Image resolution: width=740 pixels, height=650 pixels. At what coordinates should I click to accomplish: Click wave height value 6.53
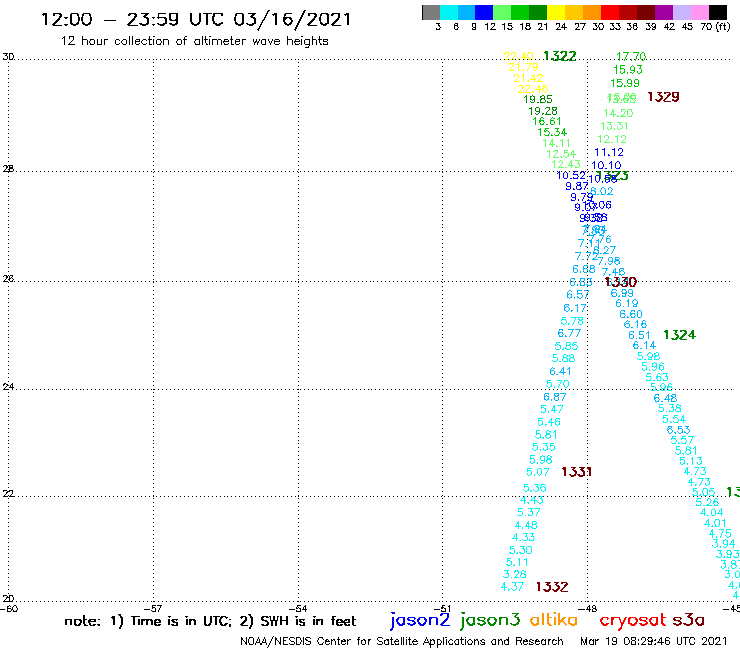[679, 430]
